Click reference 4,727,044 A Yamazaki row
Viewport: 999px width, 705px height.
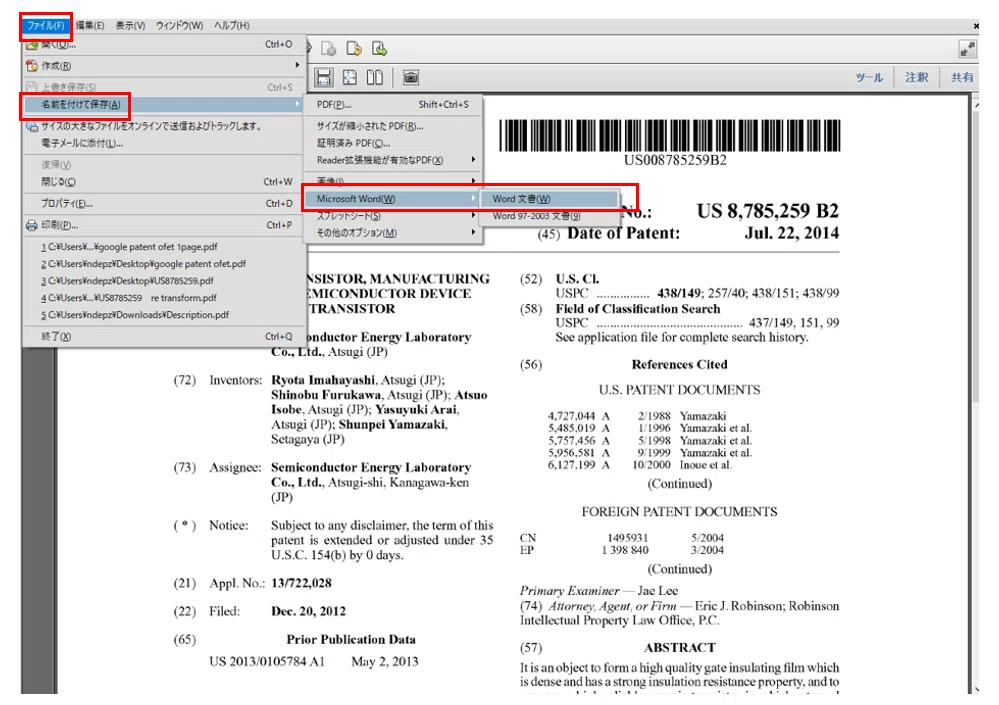(x=637, y=416)
